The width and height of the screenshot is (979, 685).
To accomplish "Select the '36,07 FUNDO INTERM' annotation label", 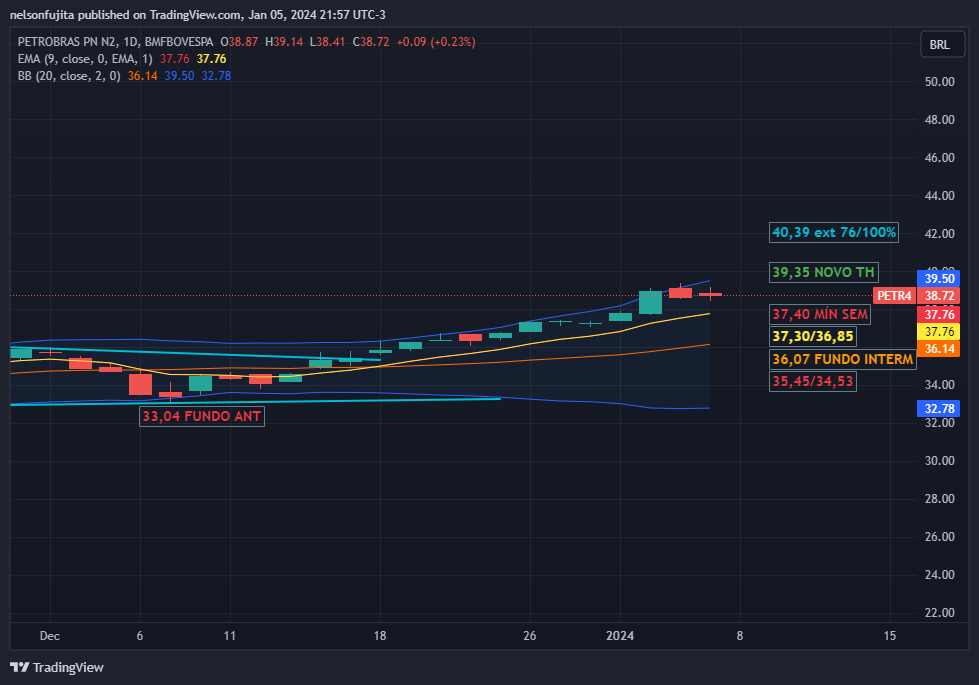I will (x=842, y=359).
